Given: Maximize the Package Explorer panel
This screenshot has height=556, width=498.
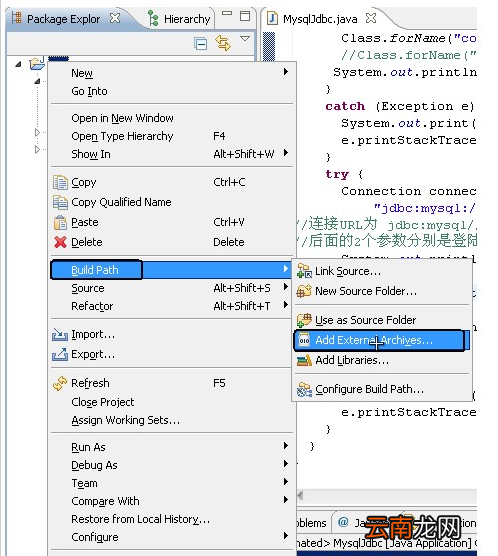Looking at the screenshot, I should point(245,16).
